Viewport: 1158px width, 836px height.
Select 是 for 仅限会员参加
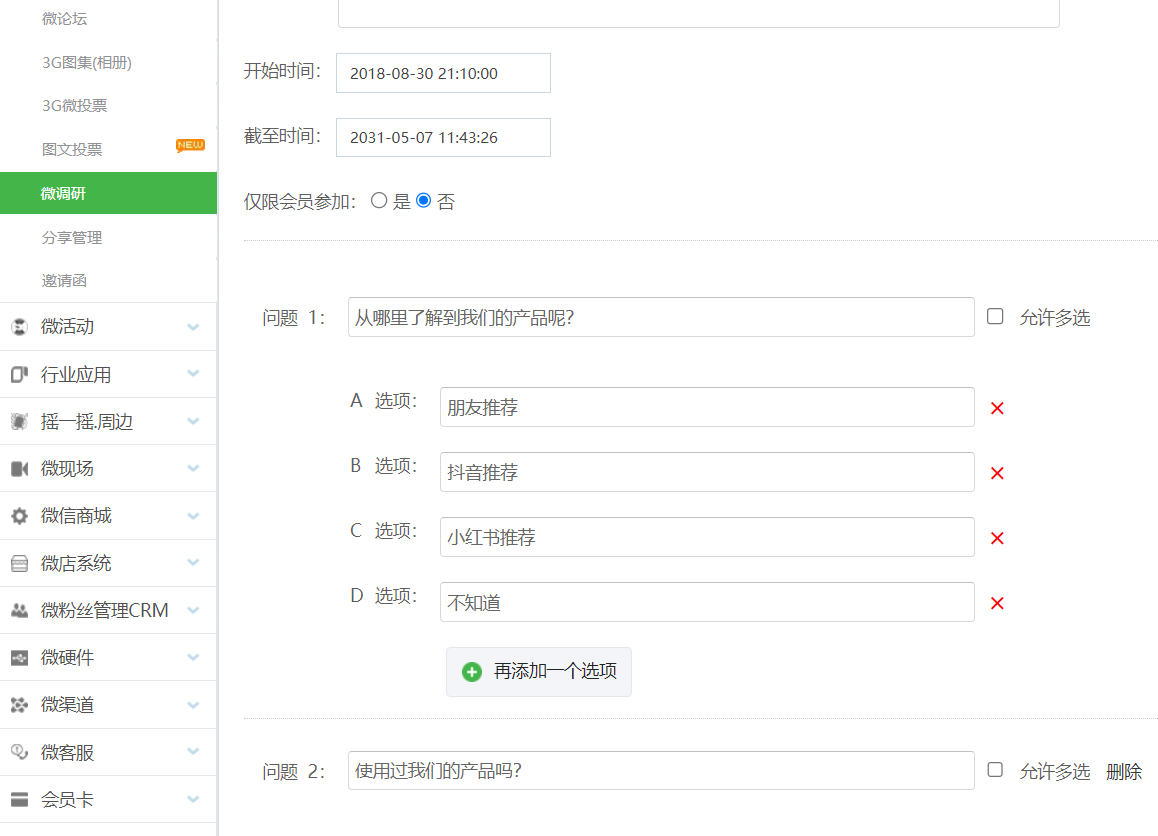(379, 200)
